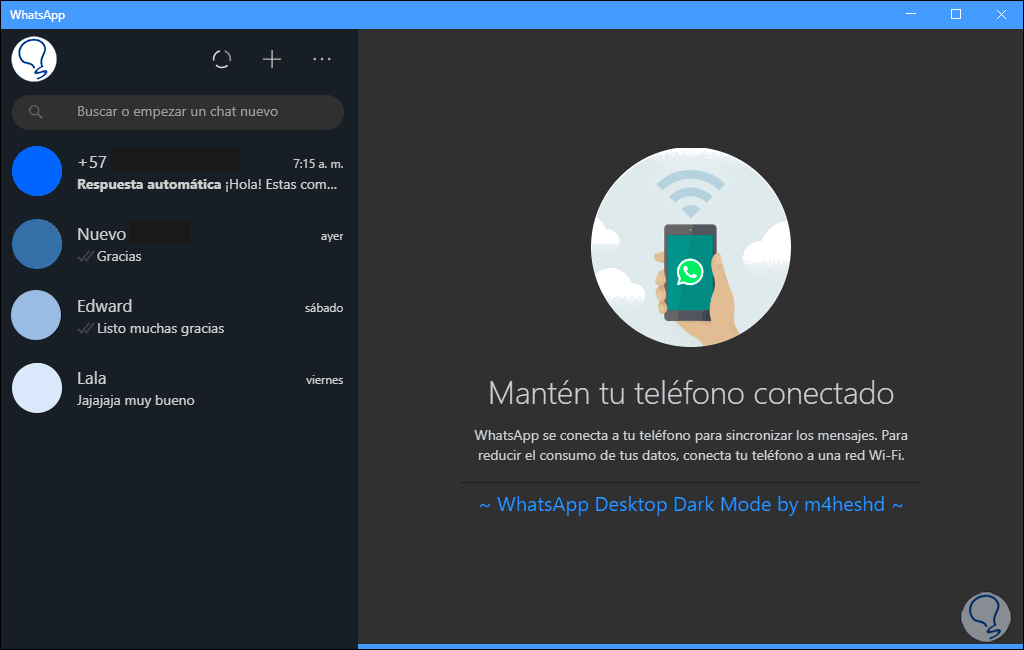Select the 'Jajajaja muy bueno' message preview
Screen dimensions: 1024x650
coord(136,400)
